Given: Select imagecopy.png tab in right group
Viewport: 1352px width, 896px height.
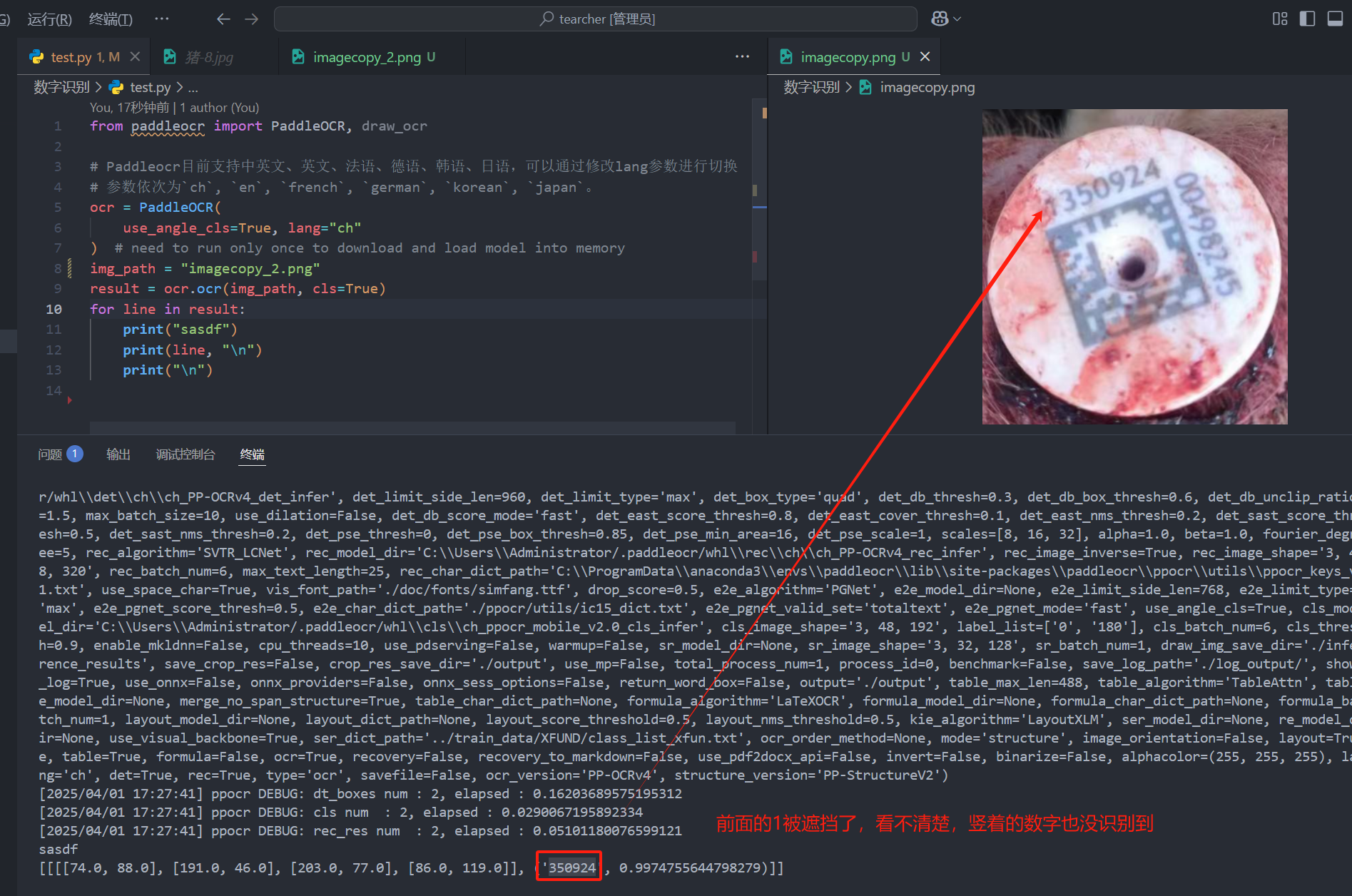Looking at the screenshot, I should click(x=854, y=57).
